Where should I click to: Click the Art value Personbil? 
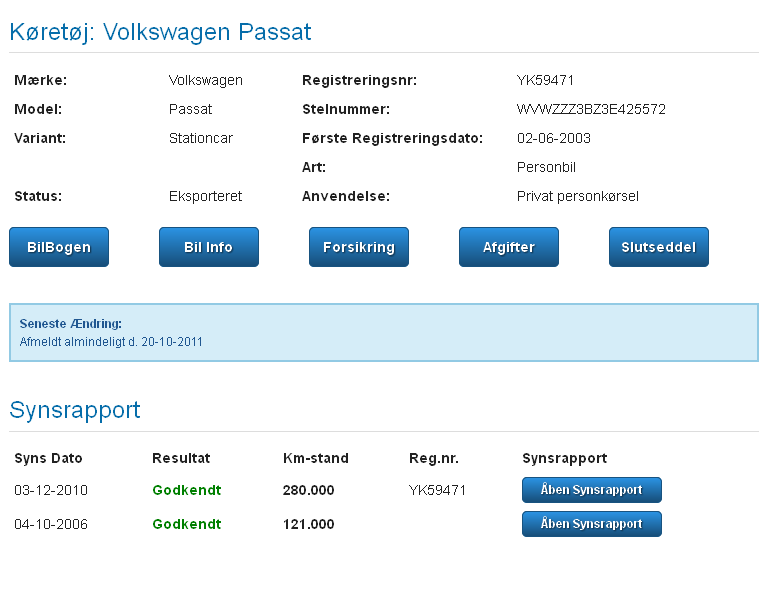[546, 167]
